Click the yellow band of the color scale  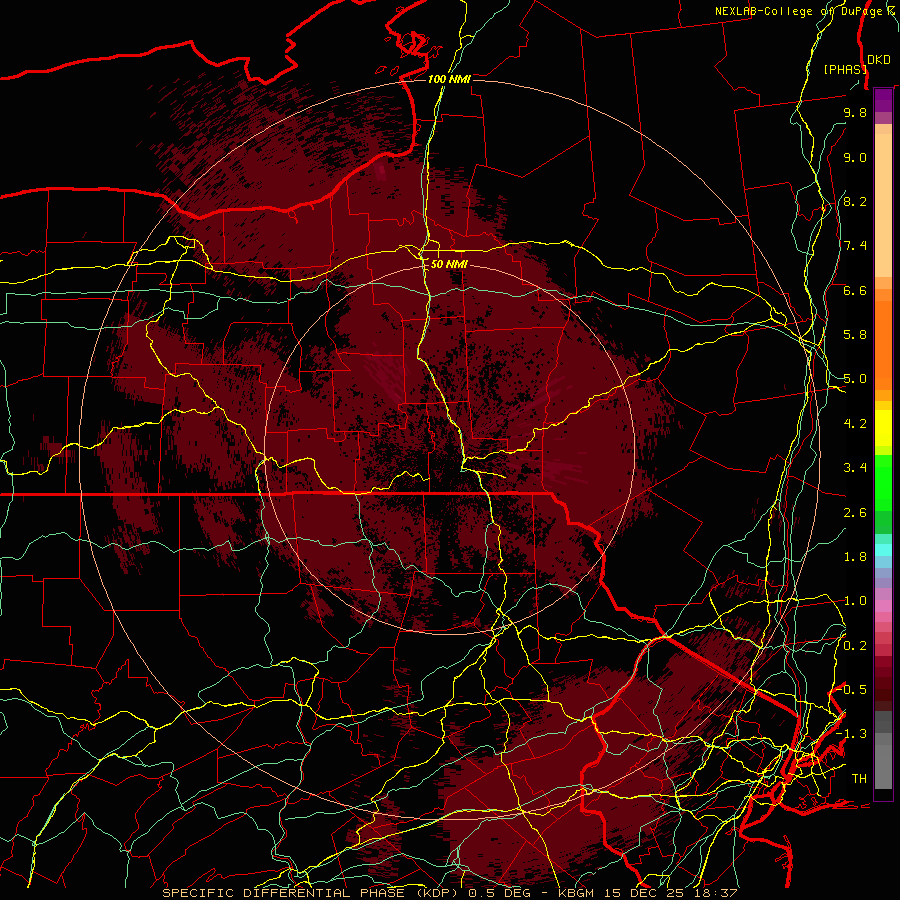pos(883,428)
